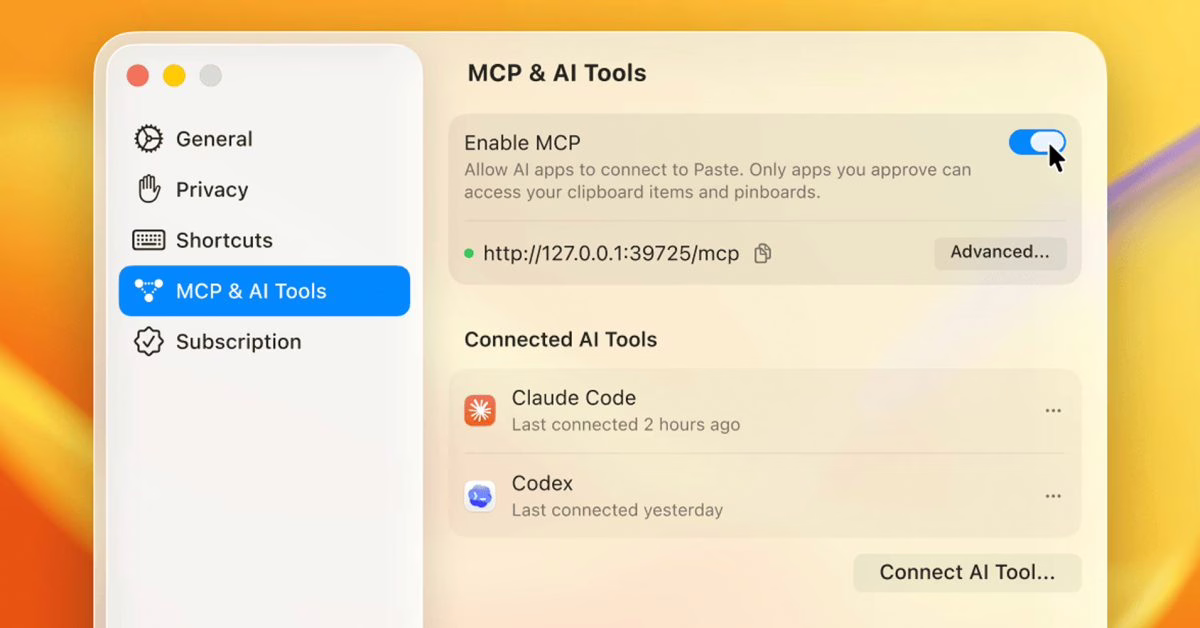Open the Privacy settings pane

264,190
